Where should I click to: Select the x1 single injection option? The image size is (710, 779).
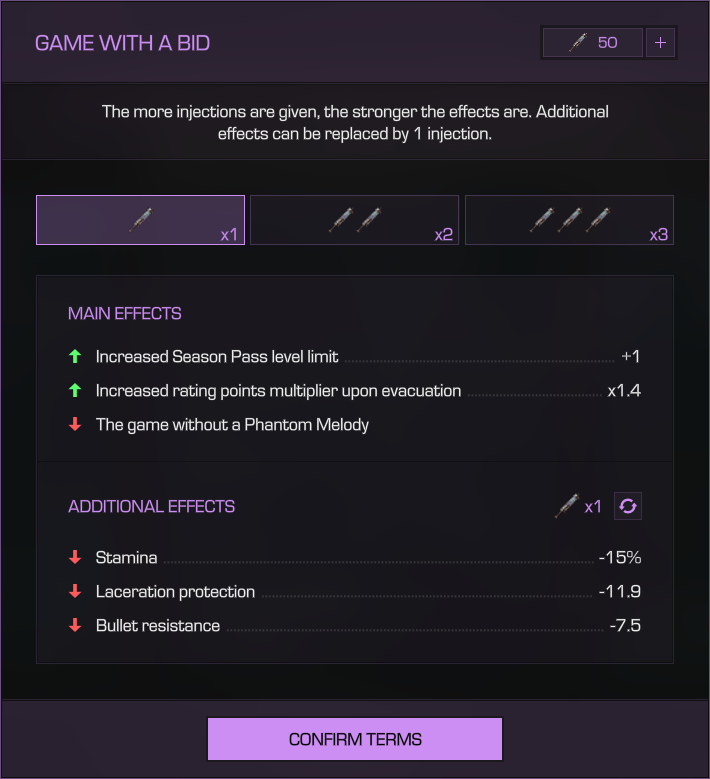tap(140, 220)
